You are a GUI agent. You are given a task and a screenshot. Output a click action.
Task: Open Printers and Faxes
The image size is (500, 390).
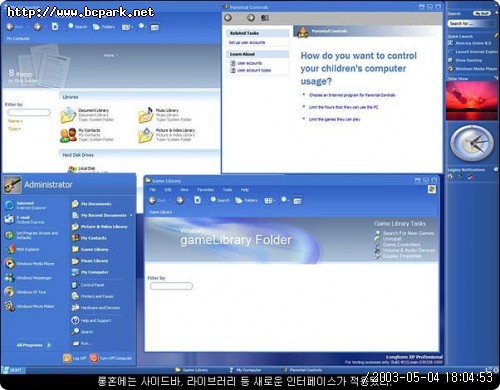click(x=92, y=296)
